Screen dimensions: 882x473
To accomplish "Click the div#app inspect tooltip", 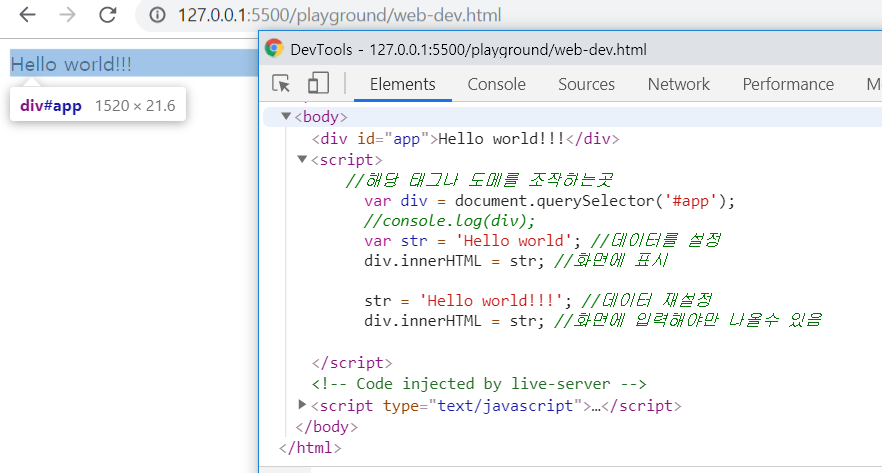I will 98,105.
